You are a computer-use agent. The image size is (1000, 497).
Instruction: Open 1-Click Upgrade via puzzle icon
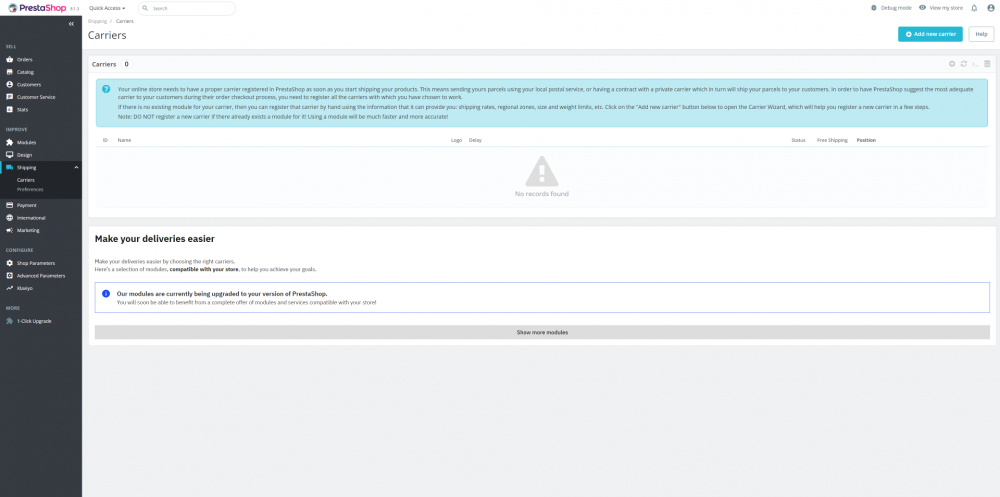pyautogui.click(x=10, y=321)
